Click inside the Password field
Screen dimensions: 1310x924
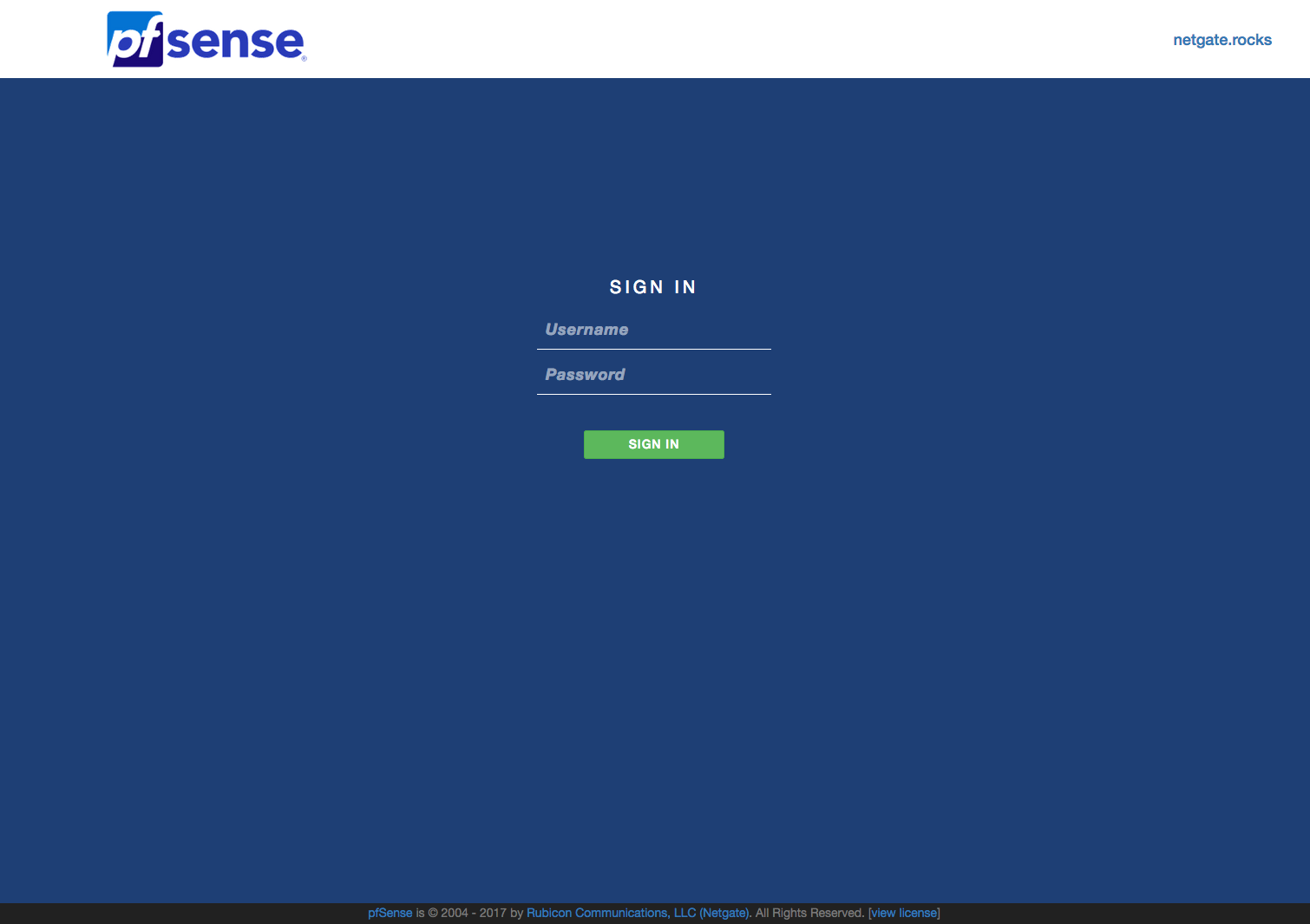[x=653, y=375]
